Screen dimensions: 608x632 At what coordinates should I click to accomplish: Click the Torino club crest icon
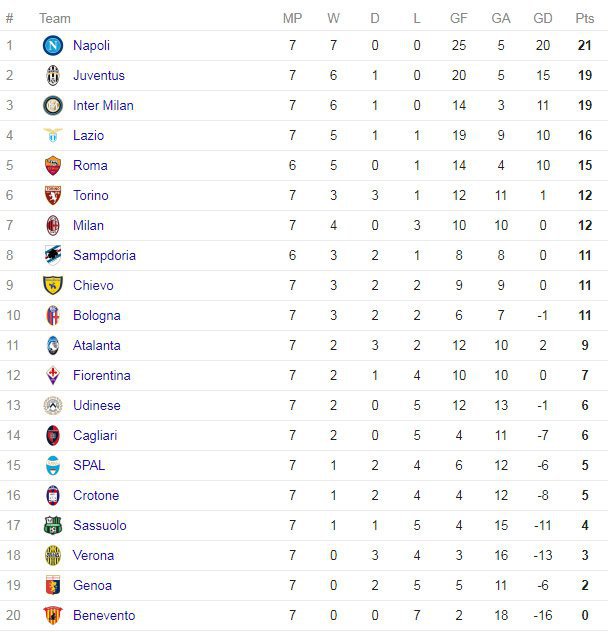click(53, 195)
